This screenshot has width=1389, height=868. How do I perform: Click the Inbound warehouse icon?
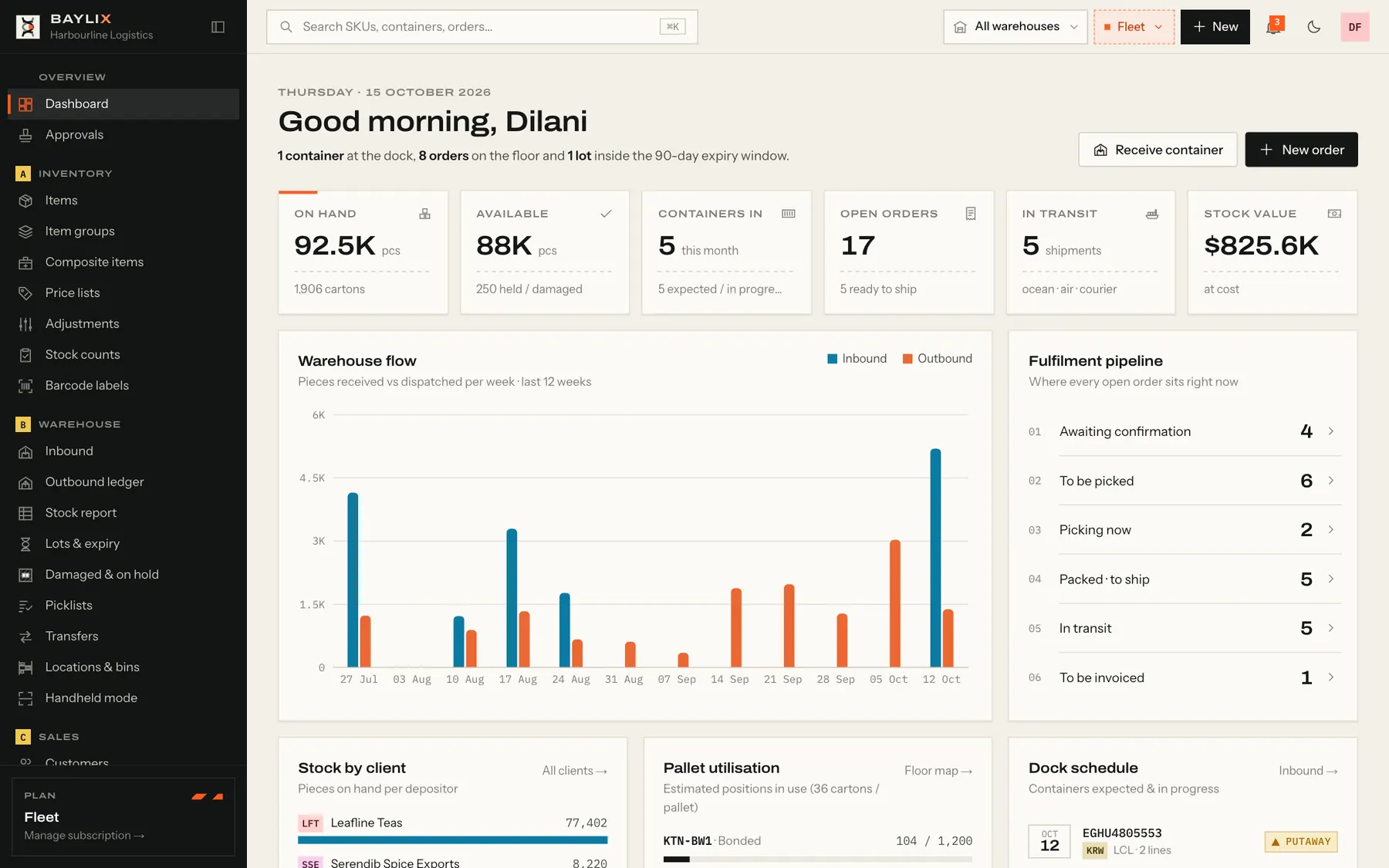pyautogui.click(x=25, y=451)
